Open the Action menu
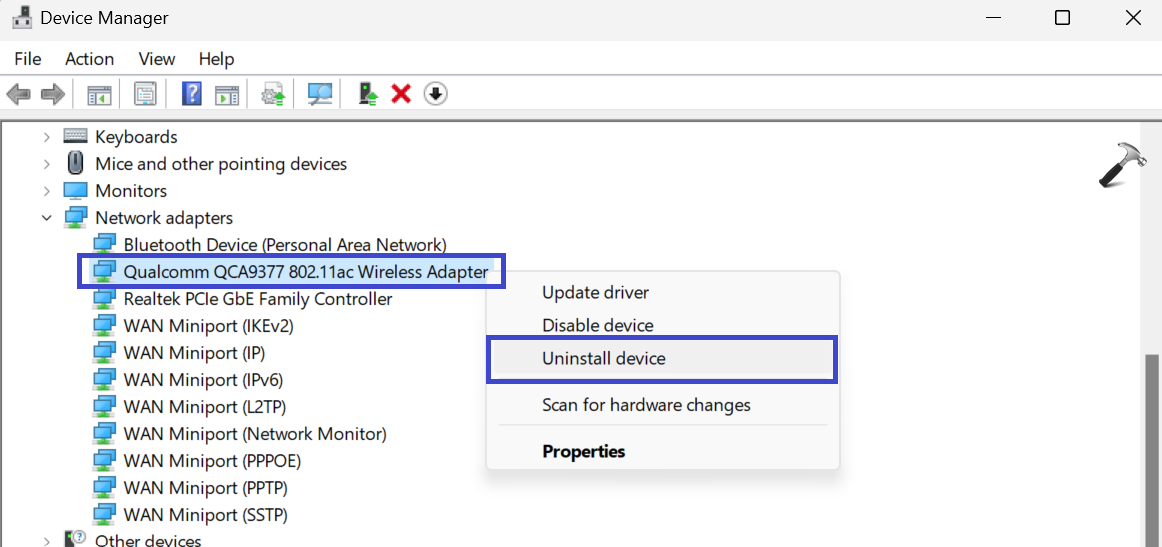Image resolution: width=1162 pixels, height=547 pixels. [x=89, y=59]
